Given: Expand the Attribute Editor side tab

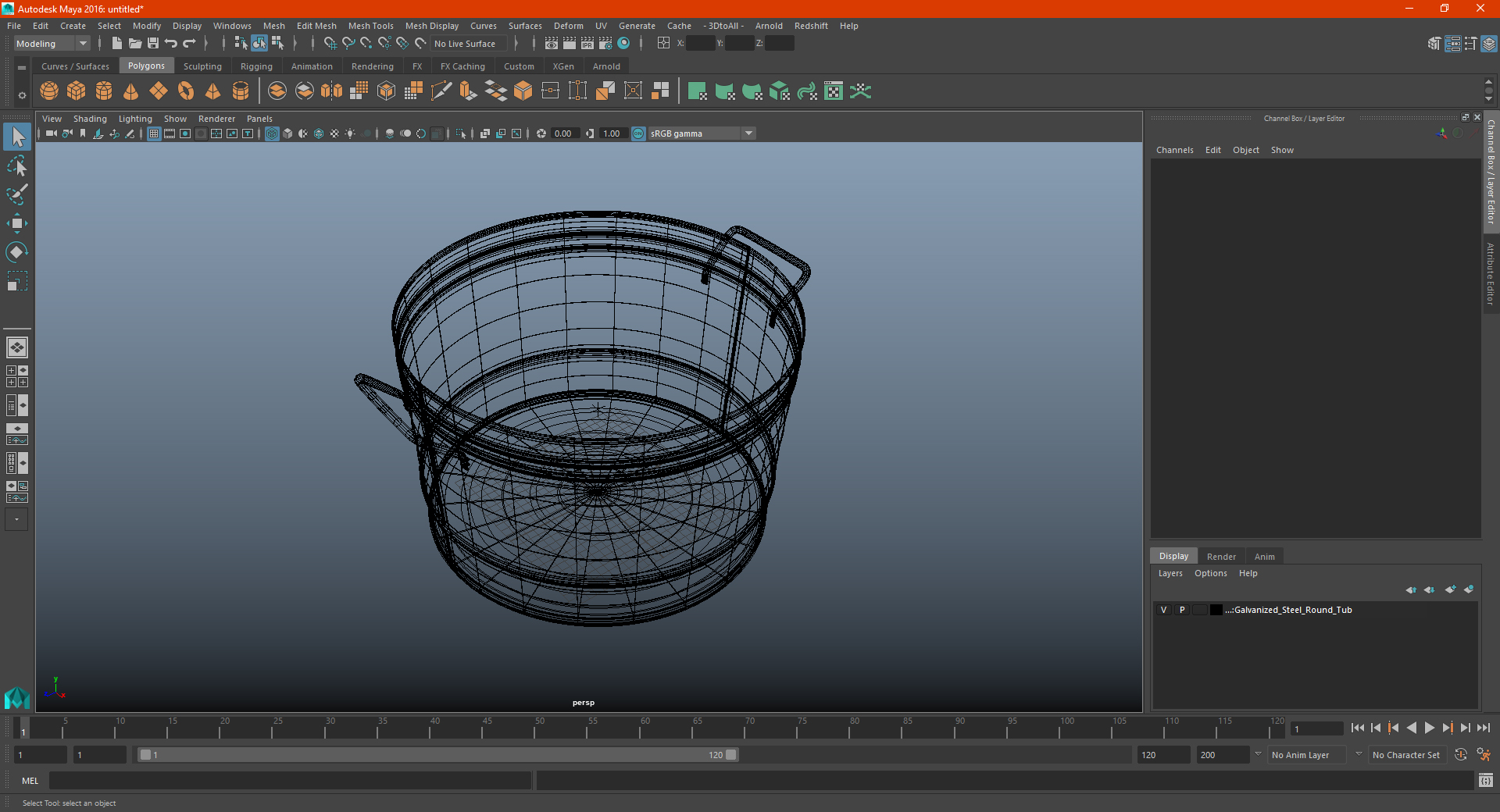Looking at the screenshot, I should tap(1491, 273).
